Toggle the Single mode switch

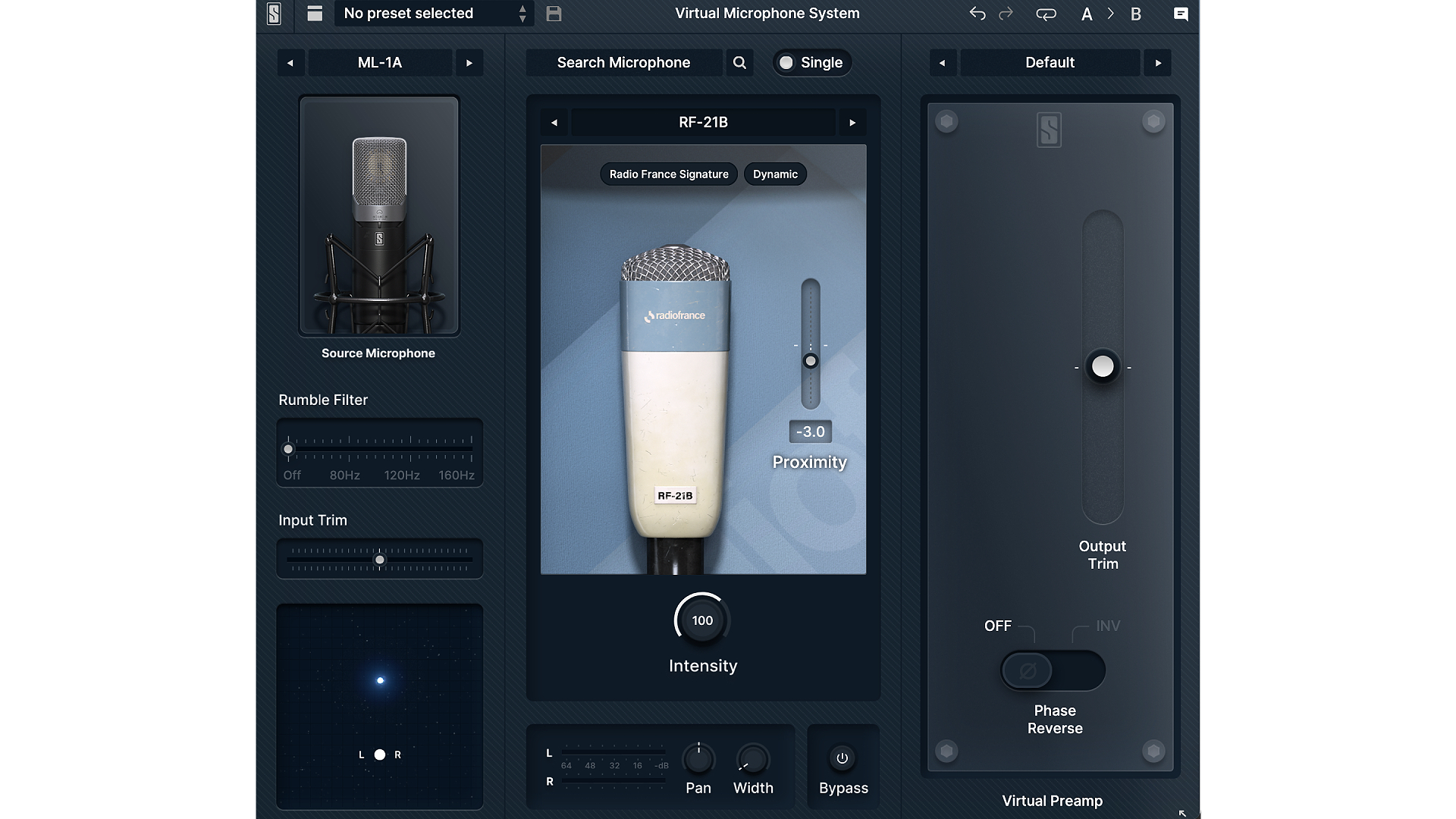click(x=812, y=63)
